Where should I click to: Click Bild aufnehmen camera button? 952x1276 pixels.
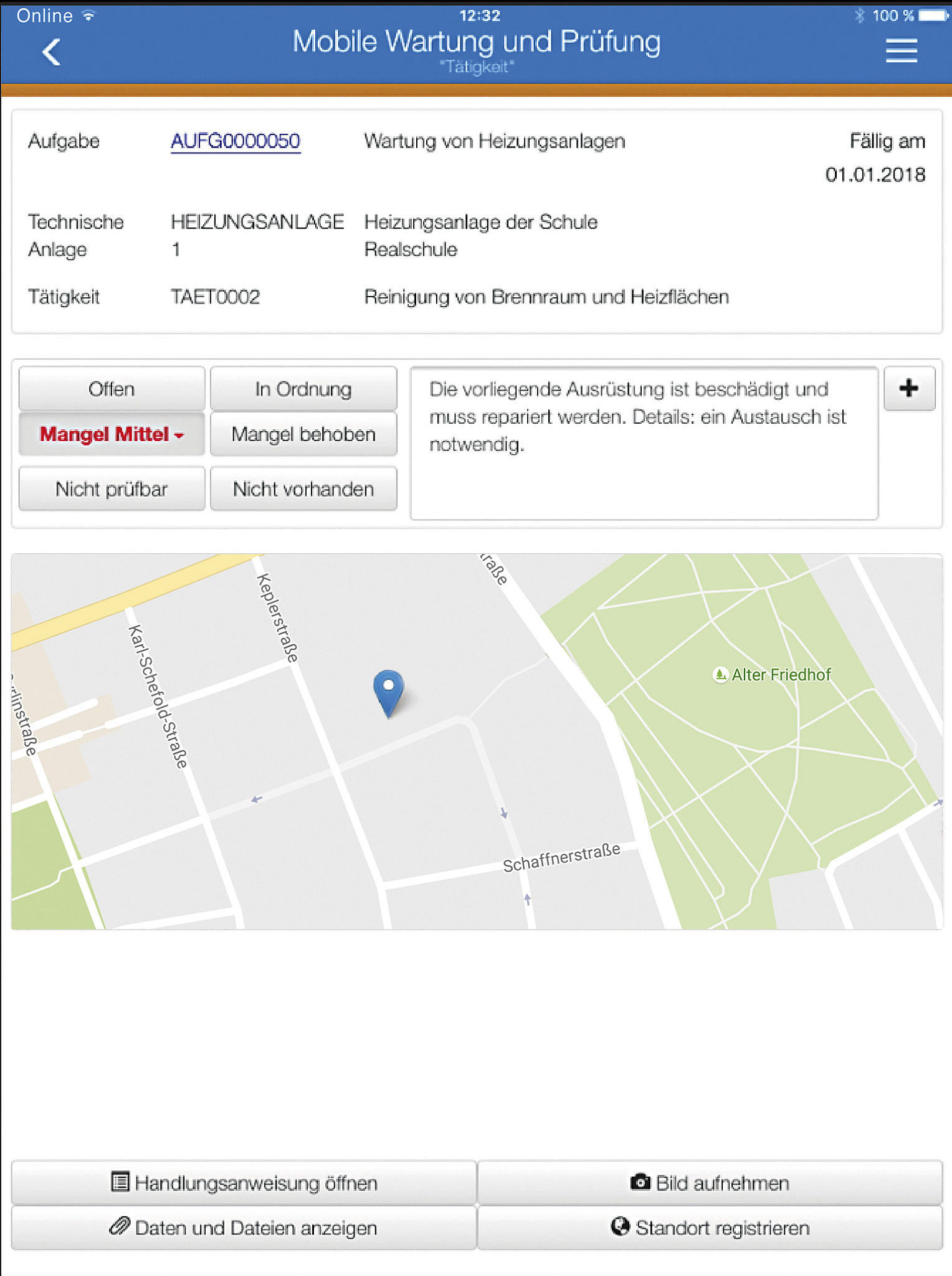[710, 1183]
